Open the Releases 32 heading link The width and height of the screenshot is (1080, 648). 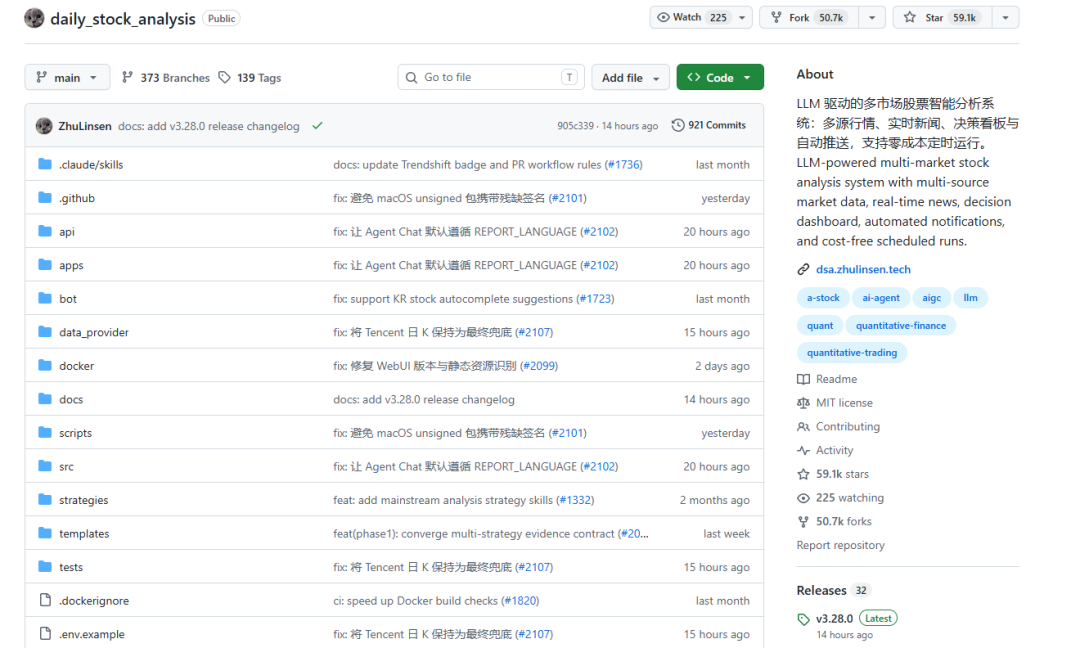(833, 591)
